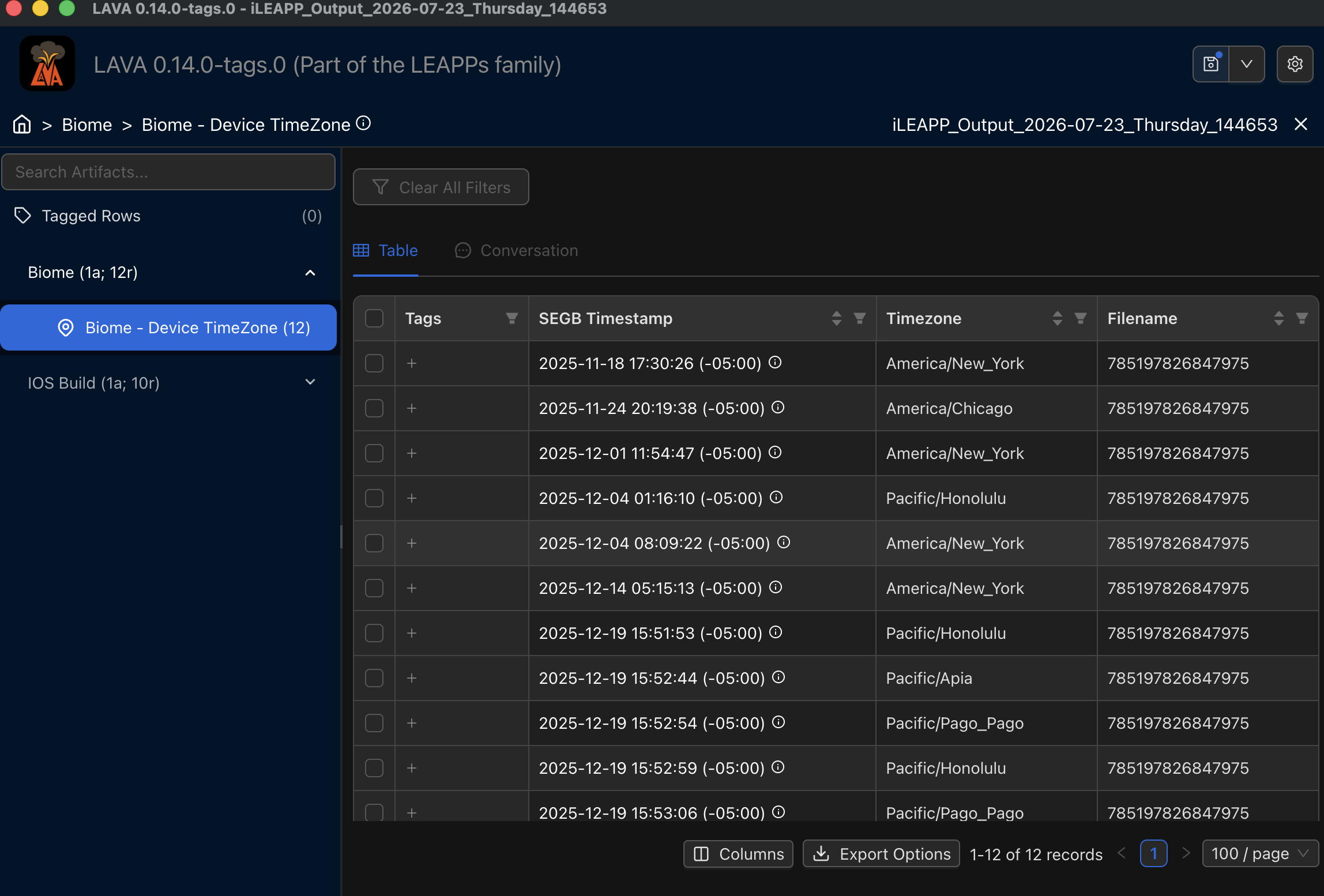This screenshot has height=896, width=1324.
Task: Select the 2025-12-14 05:15:13 row checkbox
Action: pos(374,588)
